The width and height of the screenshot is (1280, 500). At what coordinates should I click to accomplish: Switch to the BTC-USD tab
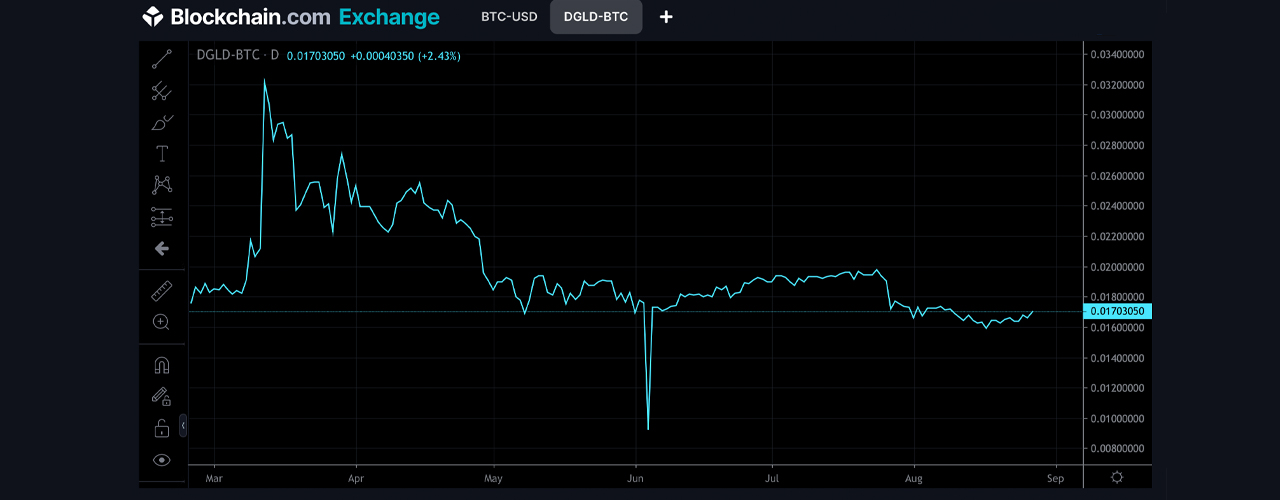tap(509, 17)
